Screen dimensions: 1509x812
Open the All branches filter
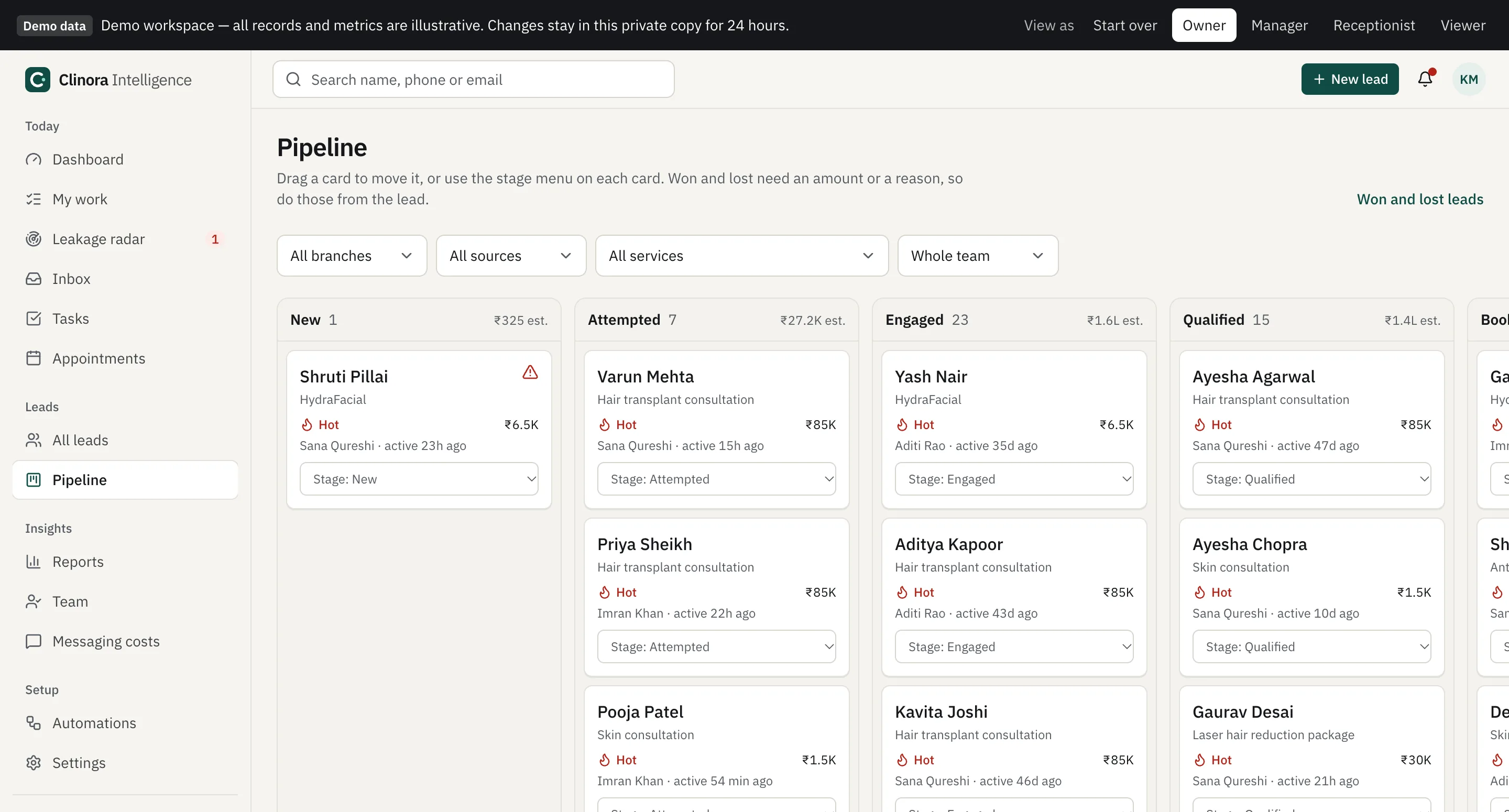[x=352, y=256]
